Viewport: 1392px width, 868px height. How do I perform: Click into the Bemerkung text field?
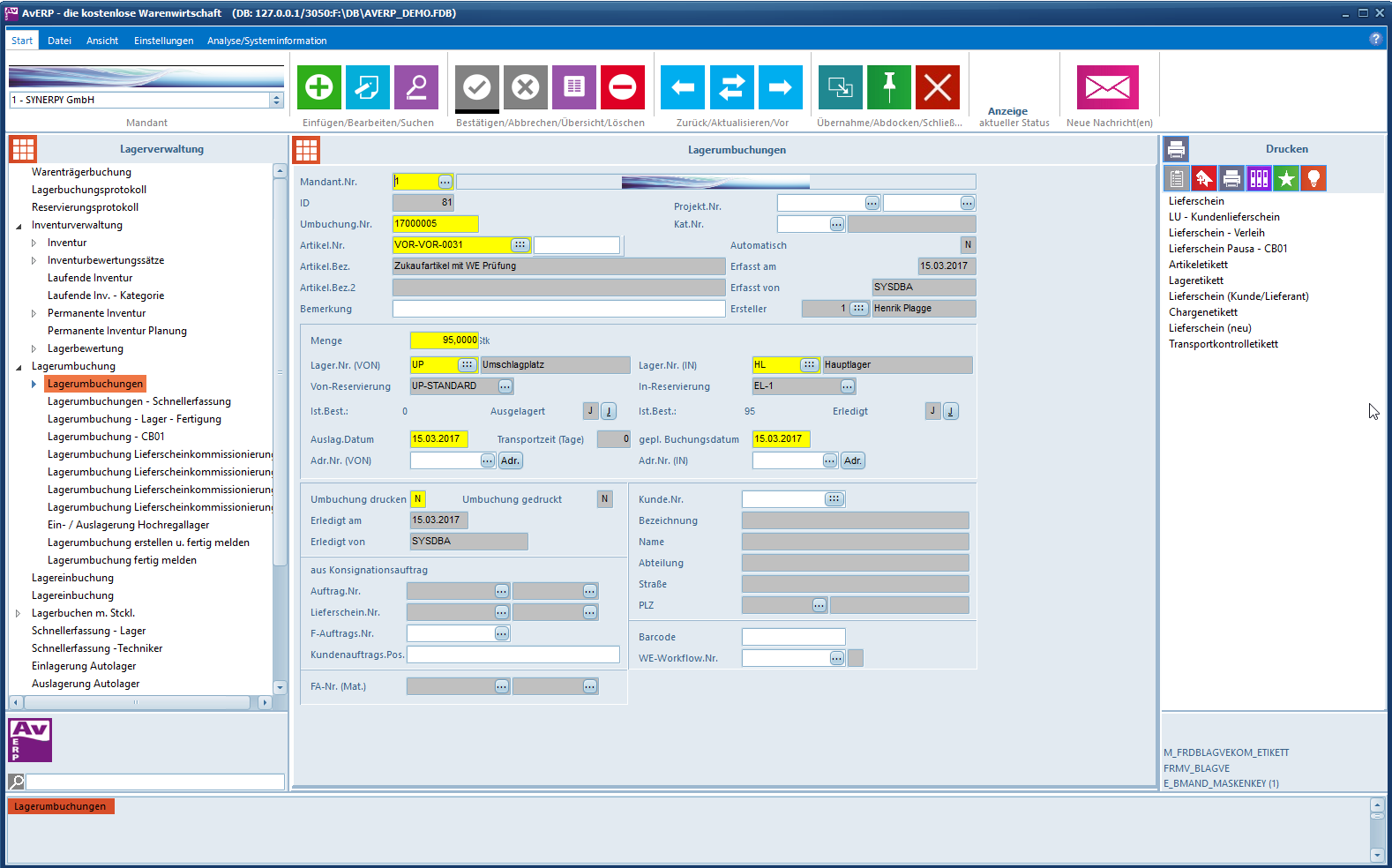[558, 309]
